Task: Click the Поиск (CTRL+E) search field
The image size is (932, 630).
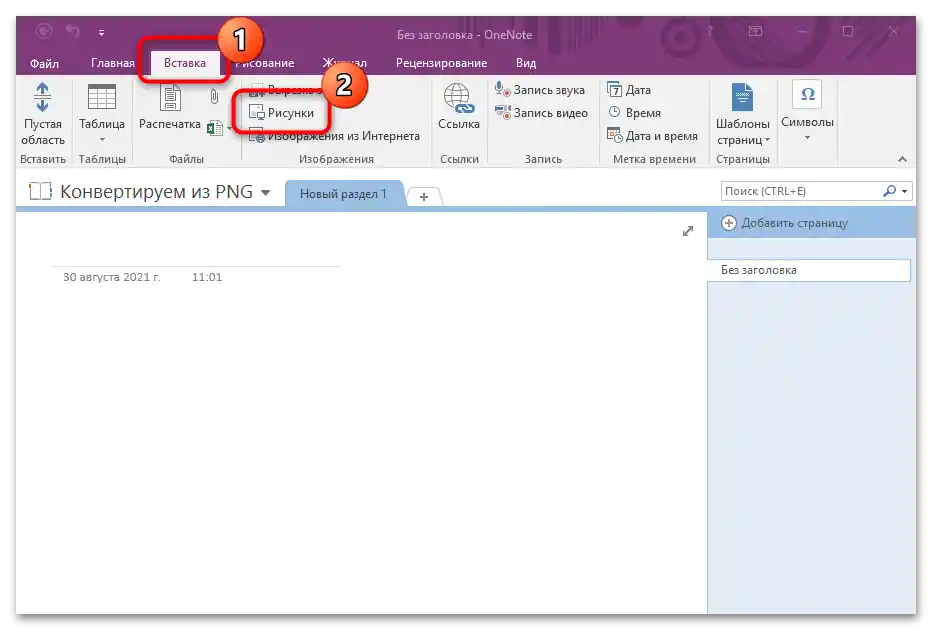Action: pos(801,191)
